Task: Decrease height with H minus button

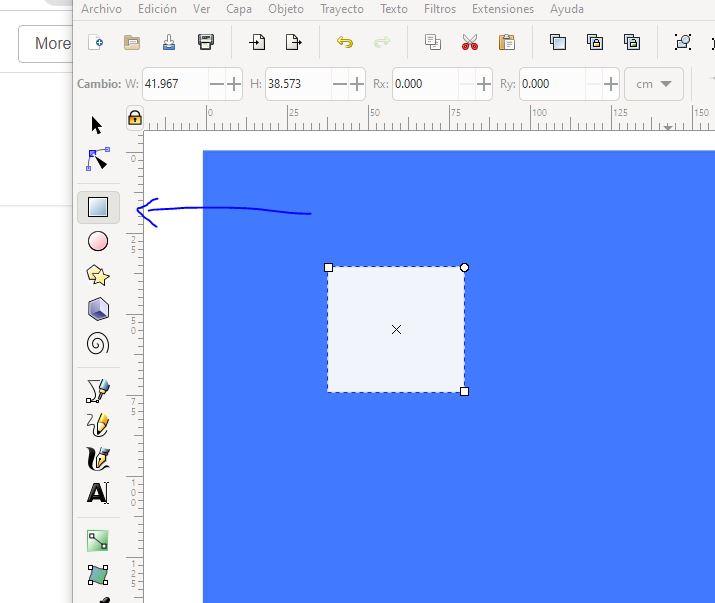Action: pyautogui.click(x=340, y=84)
